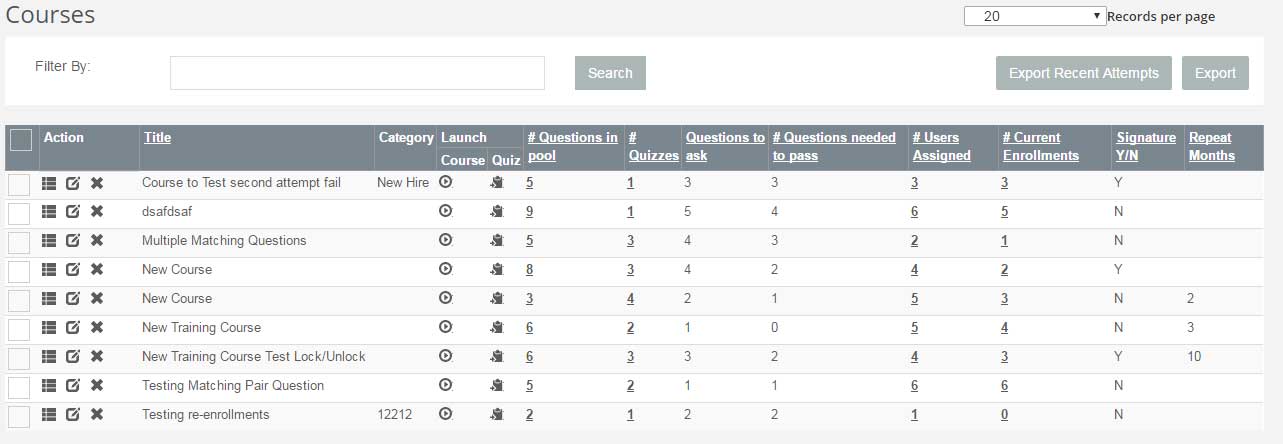Launch quiz for Testing Matching Pair Question
This screenshot has width=1283, height=444.
coord(497,386)
